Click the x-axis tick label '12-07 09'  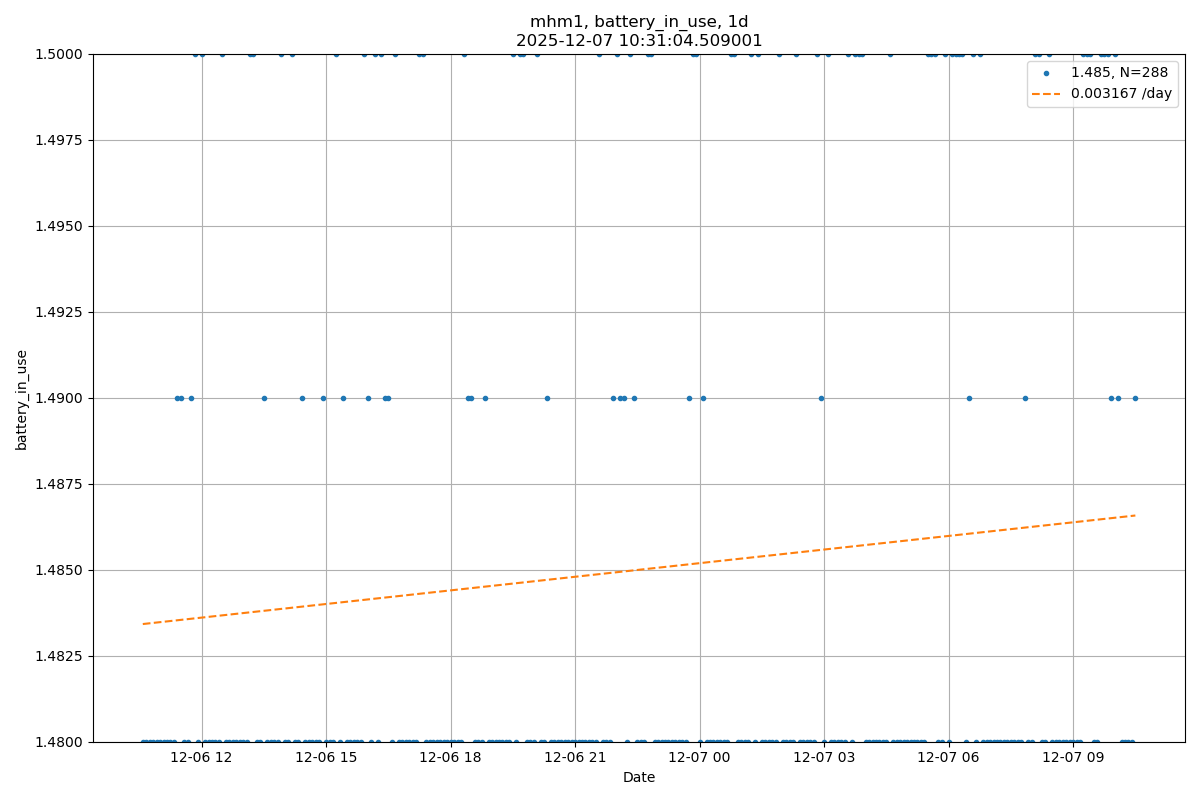click(x=1073, y=758)
